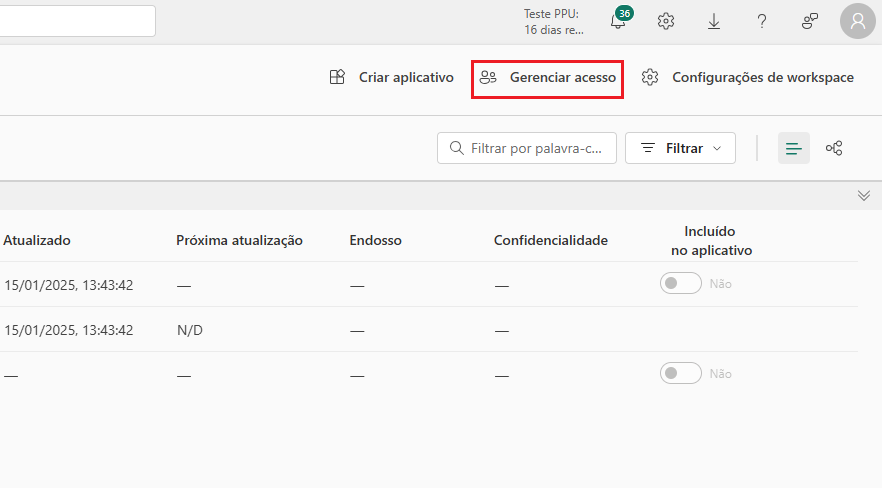The height and width of the screenshot is (488, 882).
Task: Open the user profile avatar
Action: [x=858, y=21]
